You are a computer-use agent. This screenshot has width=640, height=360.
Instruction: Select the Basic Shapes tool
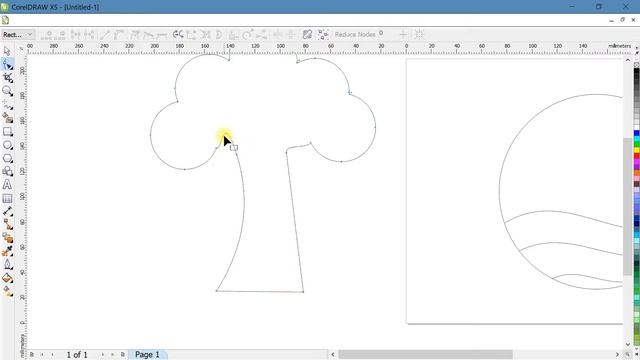7,171
